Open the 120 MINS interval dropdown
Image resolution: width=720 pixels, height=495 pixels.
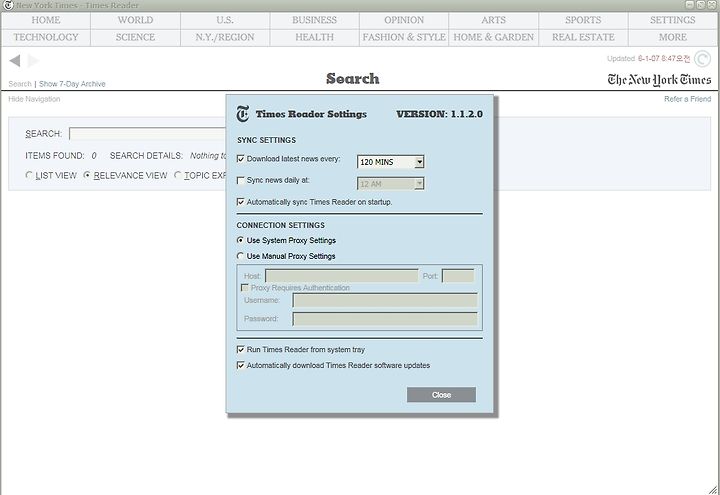[x=391, y=162]
